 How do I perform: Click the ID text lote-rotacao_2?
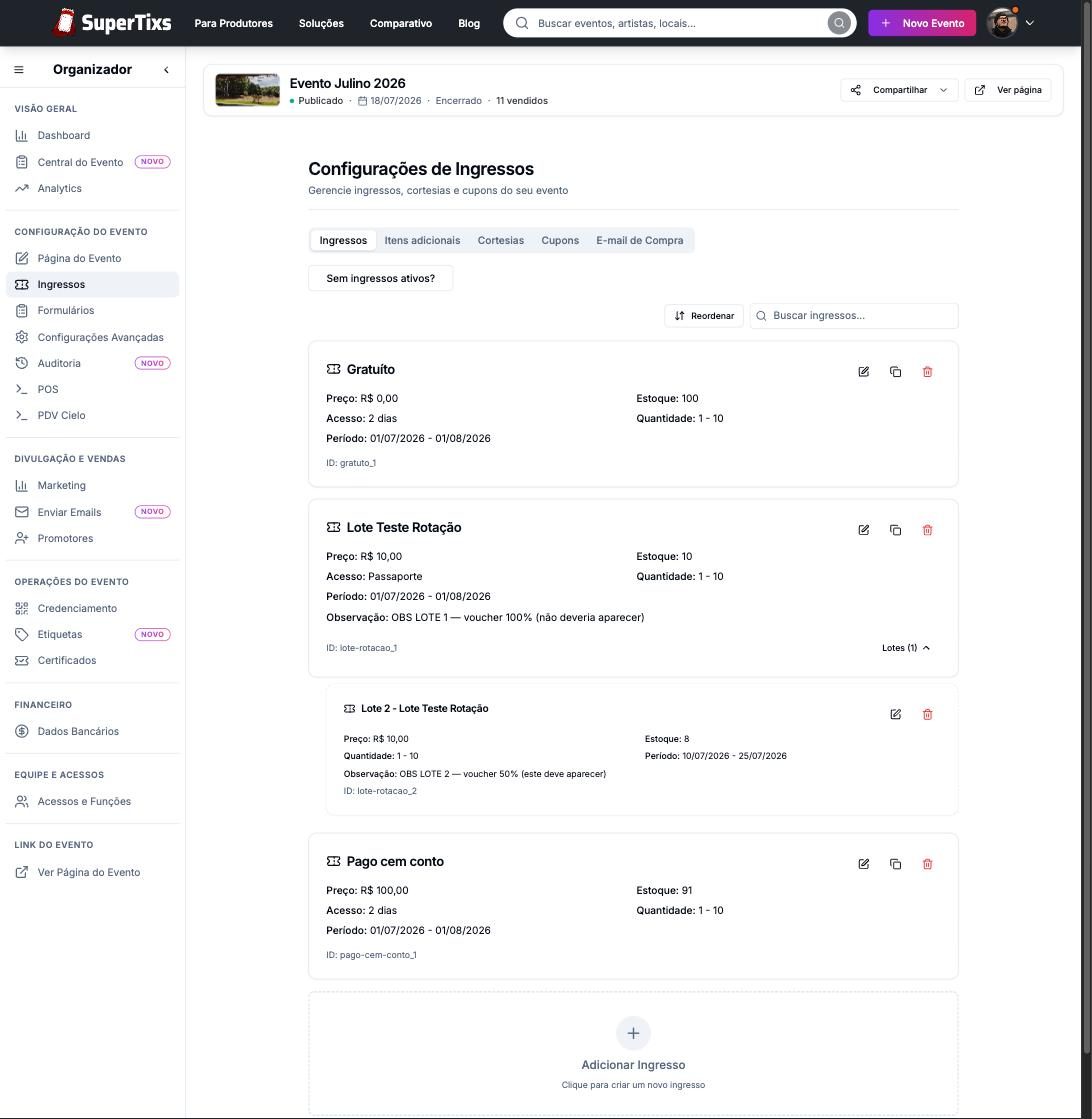pyautogui.click(x=380, y=791)
